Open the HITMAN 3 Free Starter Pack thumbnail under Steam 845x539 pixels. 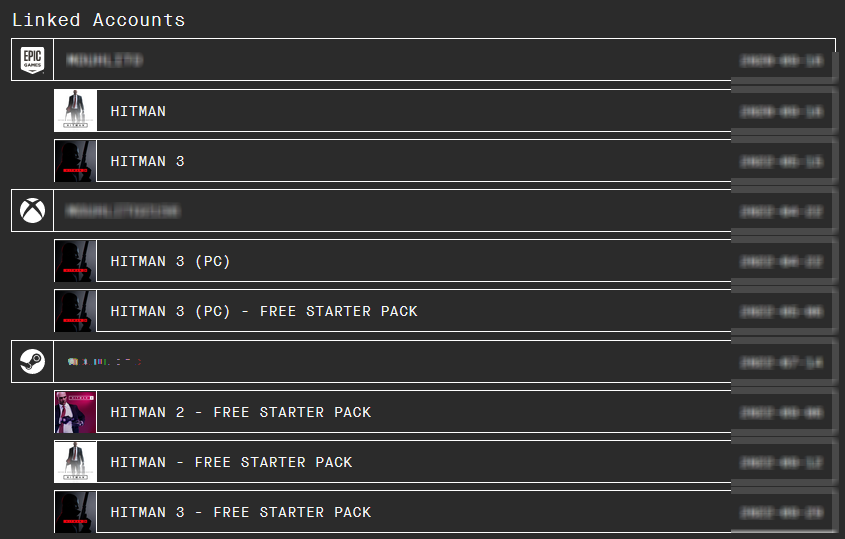tap(75, 512)
